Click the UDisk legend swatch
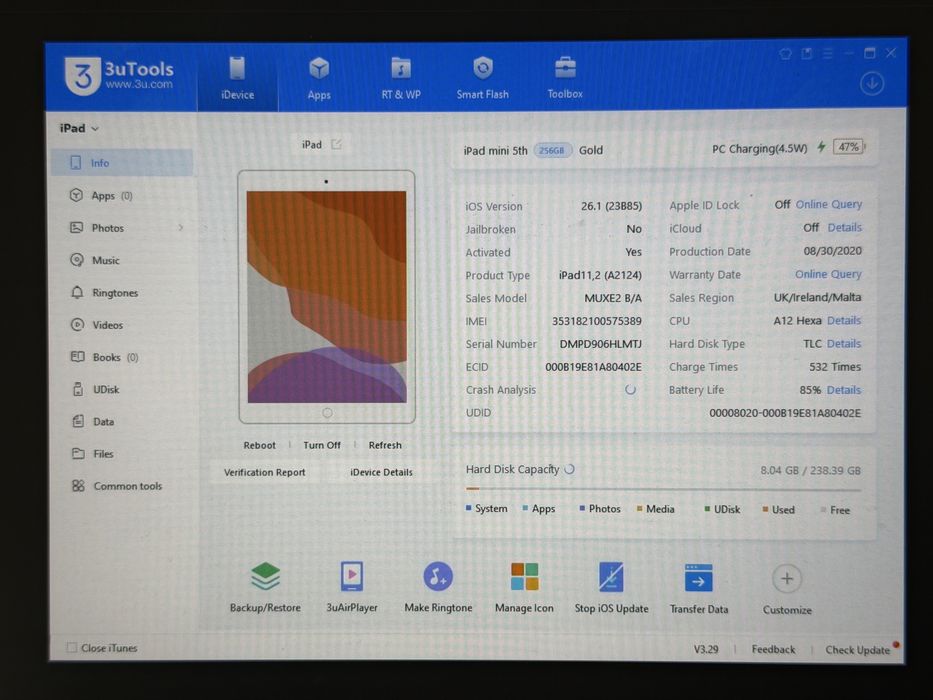This screenshot has width=933, height=700. point(707,510)
